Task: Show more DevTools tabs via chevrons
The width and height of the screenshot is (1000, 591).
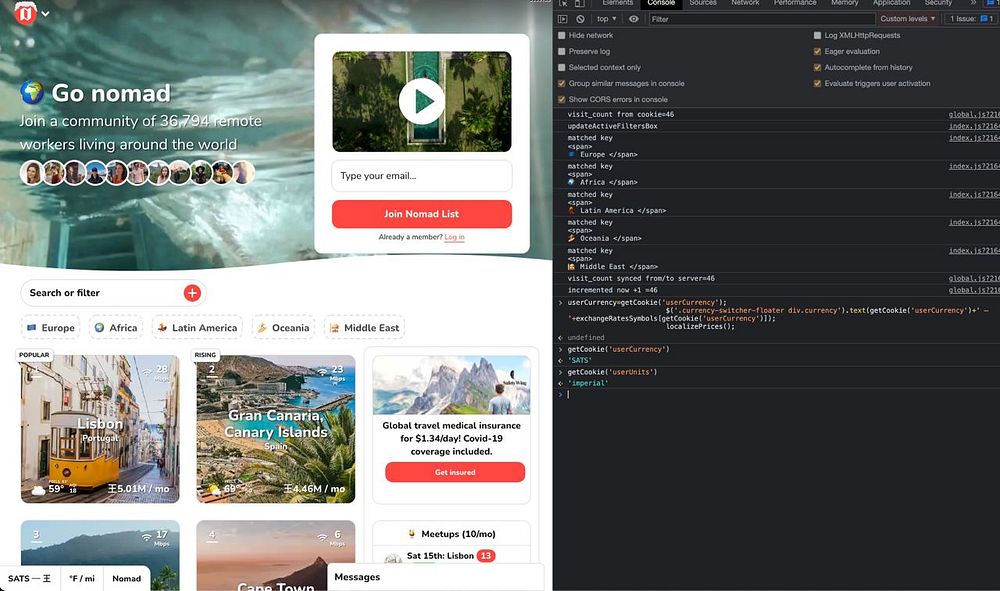Action: coord(973,3)
